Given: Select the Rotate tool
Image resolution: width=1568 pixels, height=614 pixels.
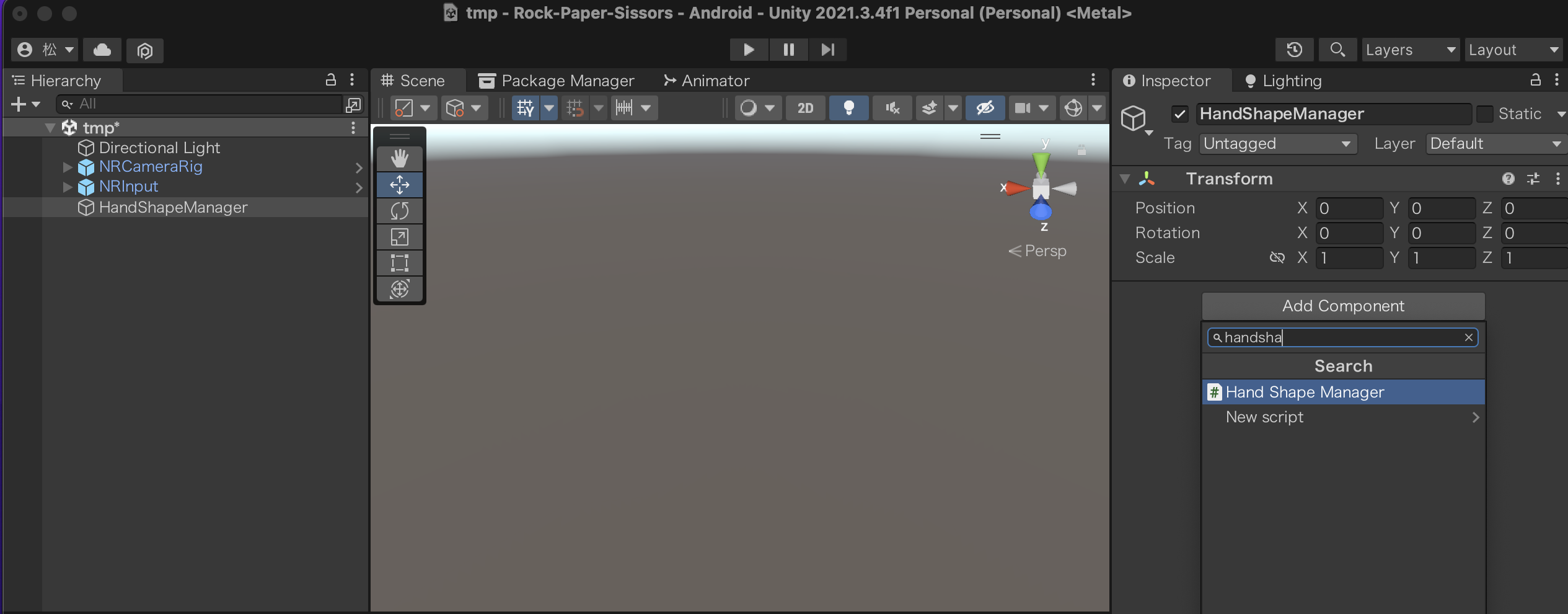Looking at the screenshot, I should [x=400, y=211].
